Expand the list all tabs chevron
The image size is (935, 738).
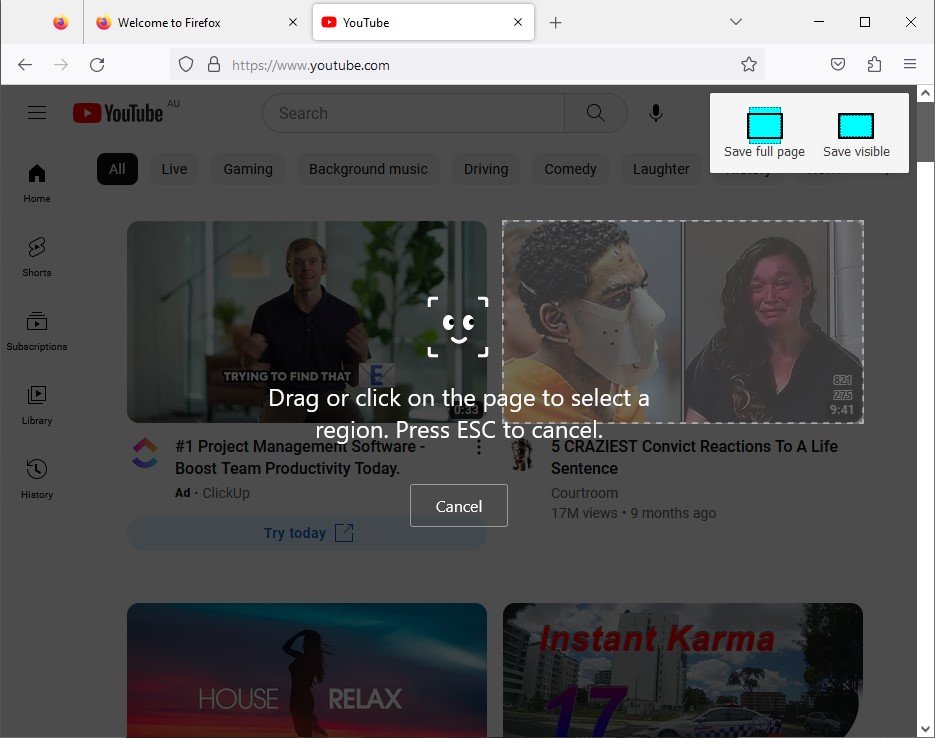pos(736,22)
